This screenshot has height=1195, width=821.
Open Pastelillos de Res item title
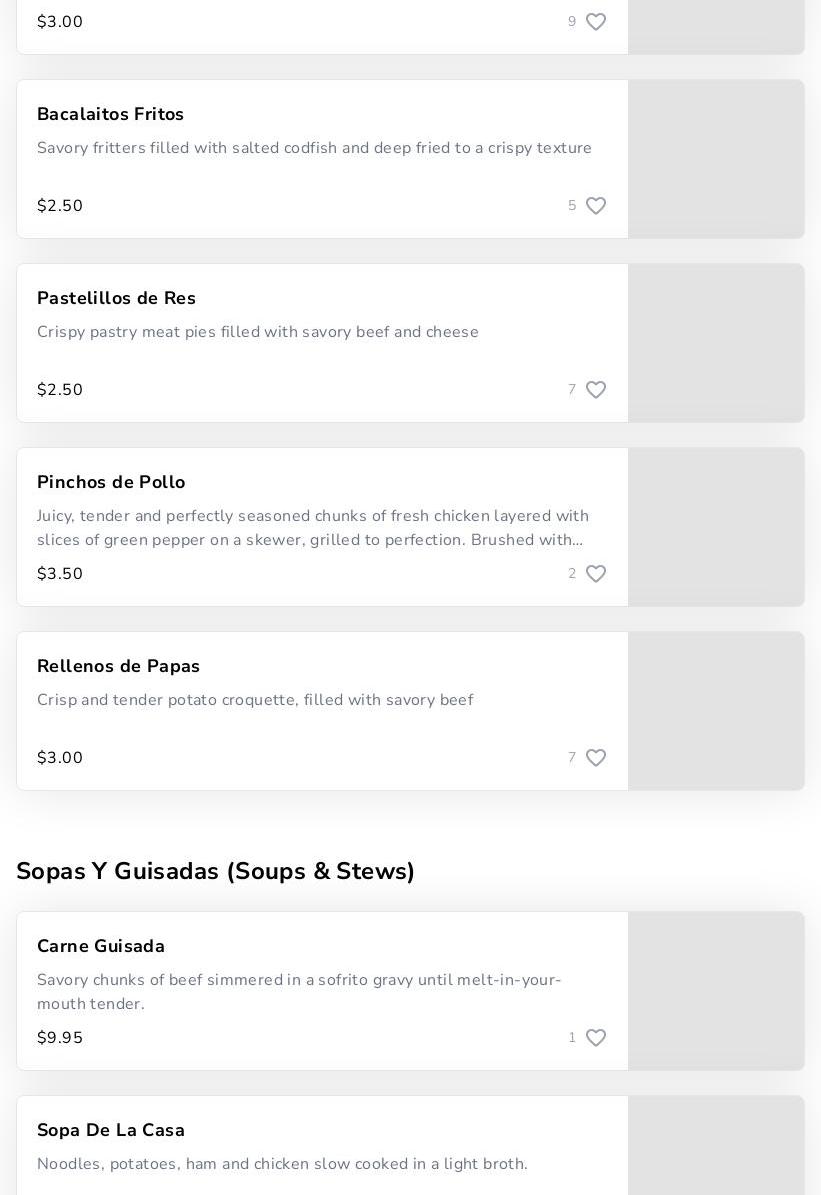(116, 299)
